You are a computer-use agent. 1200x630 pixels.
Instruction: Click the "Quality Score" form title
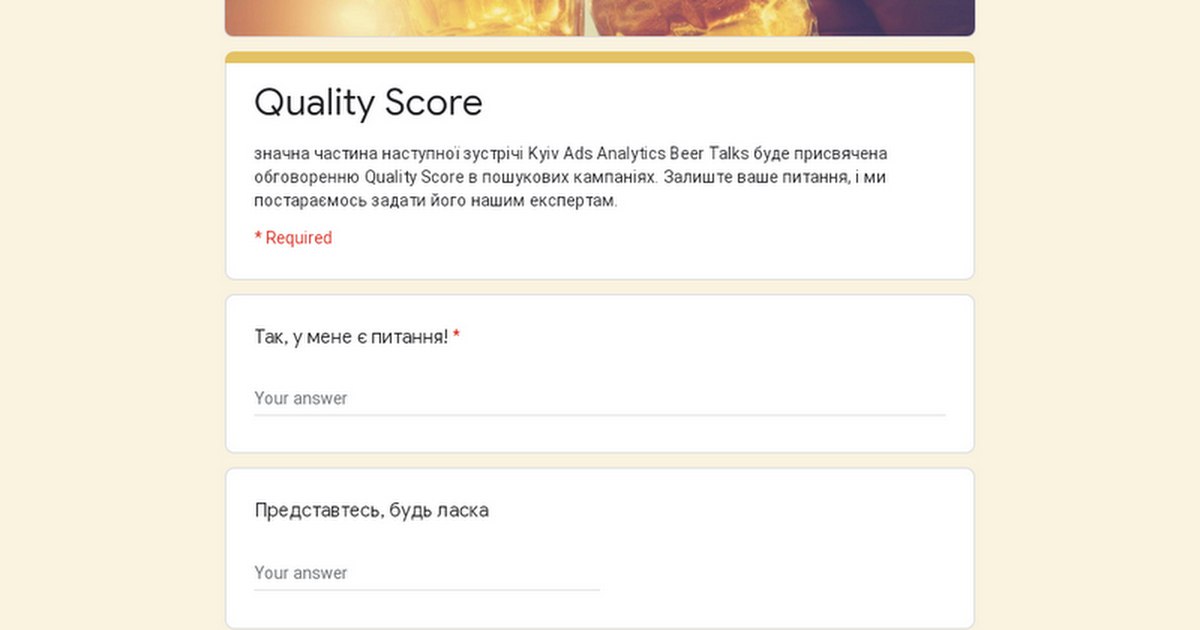(368, 102)
